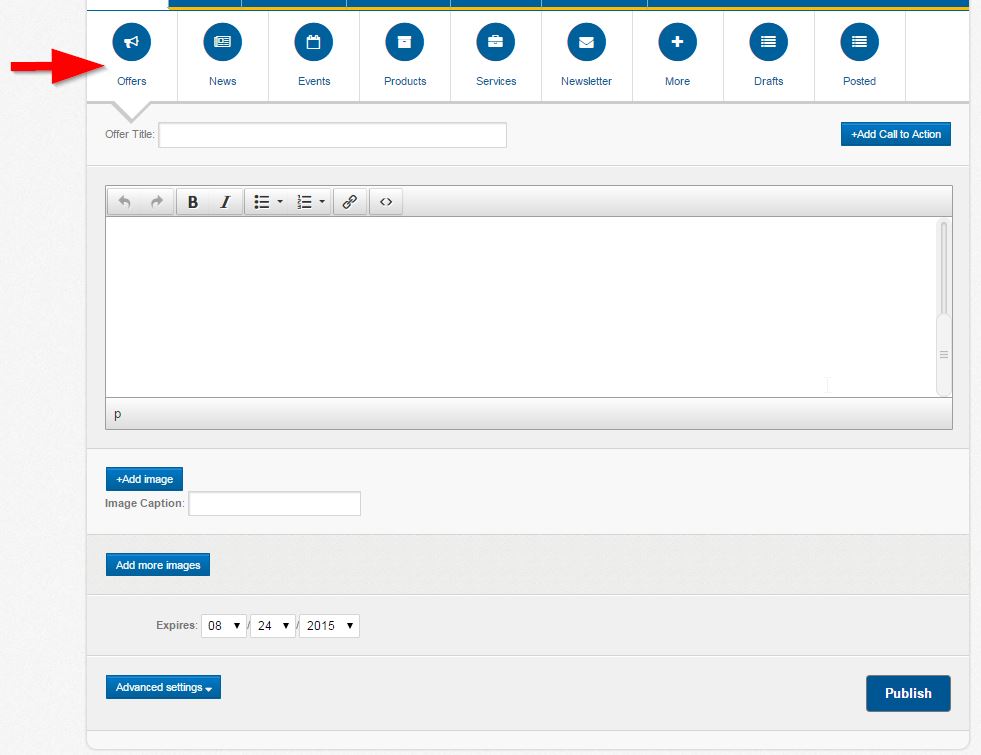Viewport: 981px width, 755px height.
Task: Insert a hyperlink via chain icon
Action: point(350,202)
